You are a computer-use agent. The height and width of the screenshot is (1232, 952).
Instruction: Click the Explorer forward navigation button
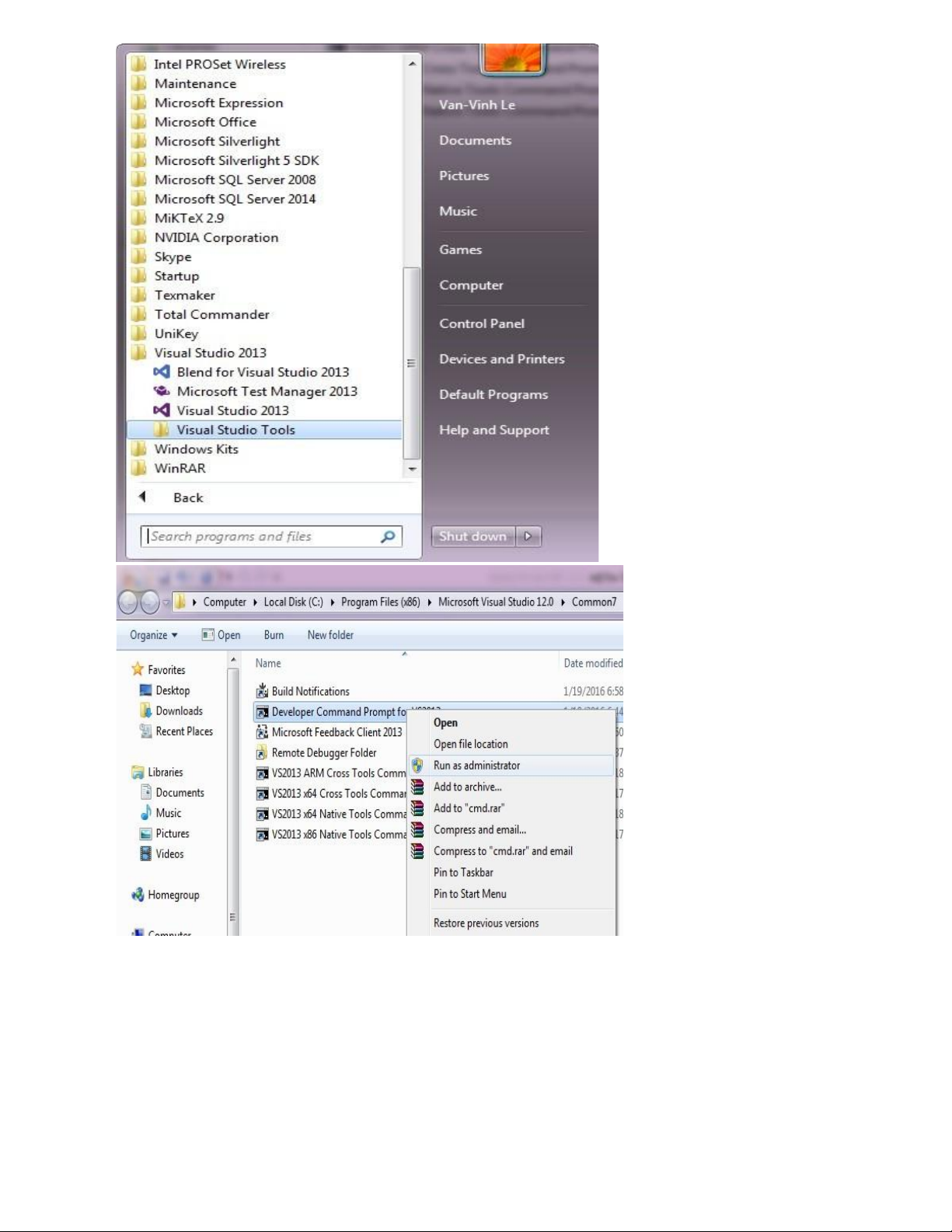click(x=149, y=602)
